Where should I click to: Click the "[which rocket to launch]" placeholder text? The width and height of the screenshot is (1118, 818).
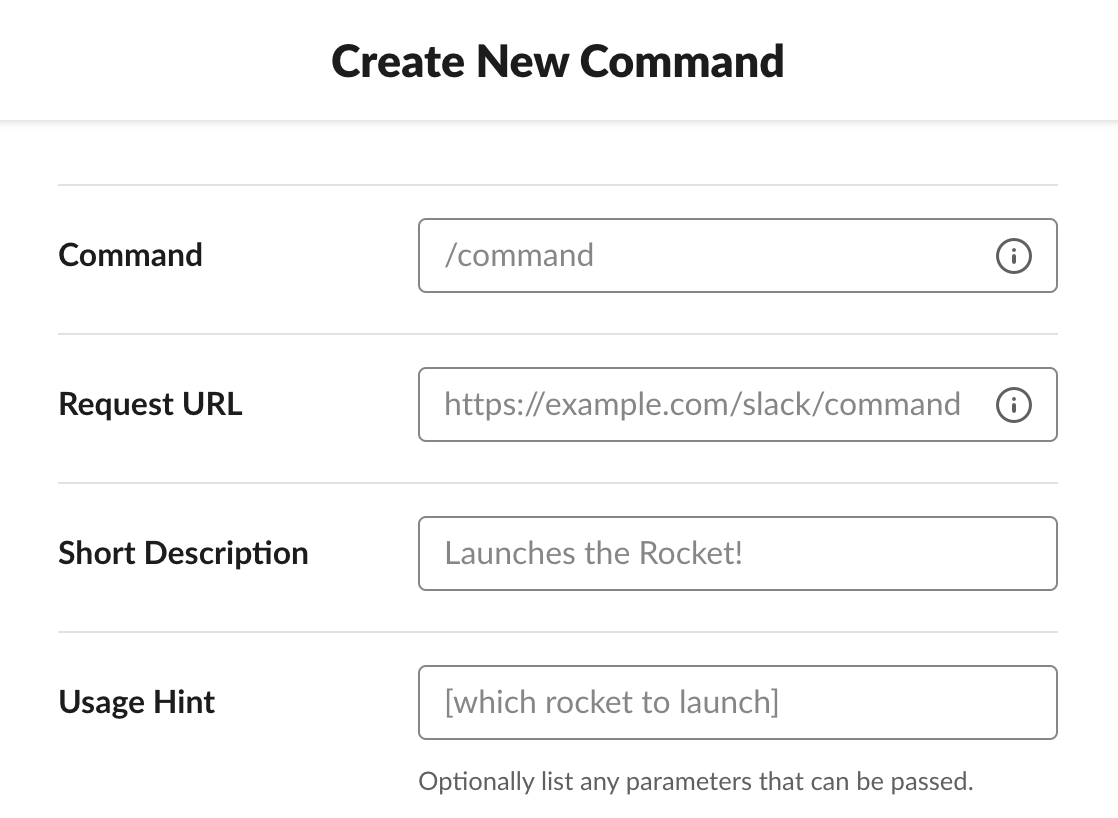coord(611,702)
